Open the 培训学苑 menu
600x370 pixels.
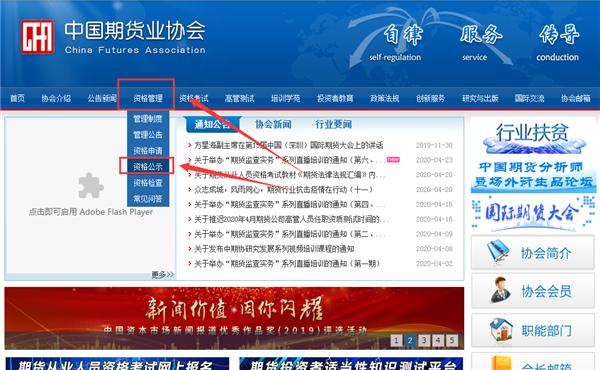tap(285, 98)
